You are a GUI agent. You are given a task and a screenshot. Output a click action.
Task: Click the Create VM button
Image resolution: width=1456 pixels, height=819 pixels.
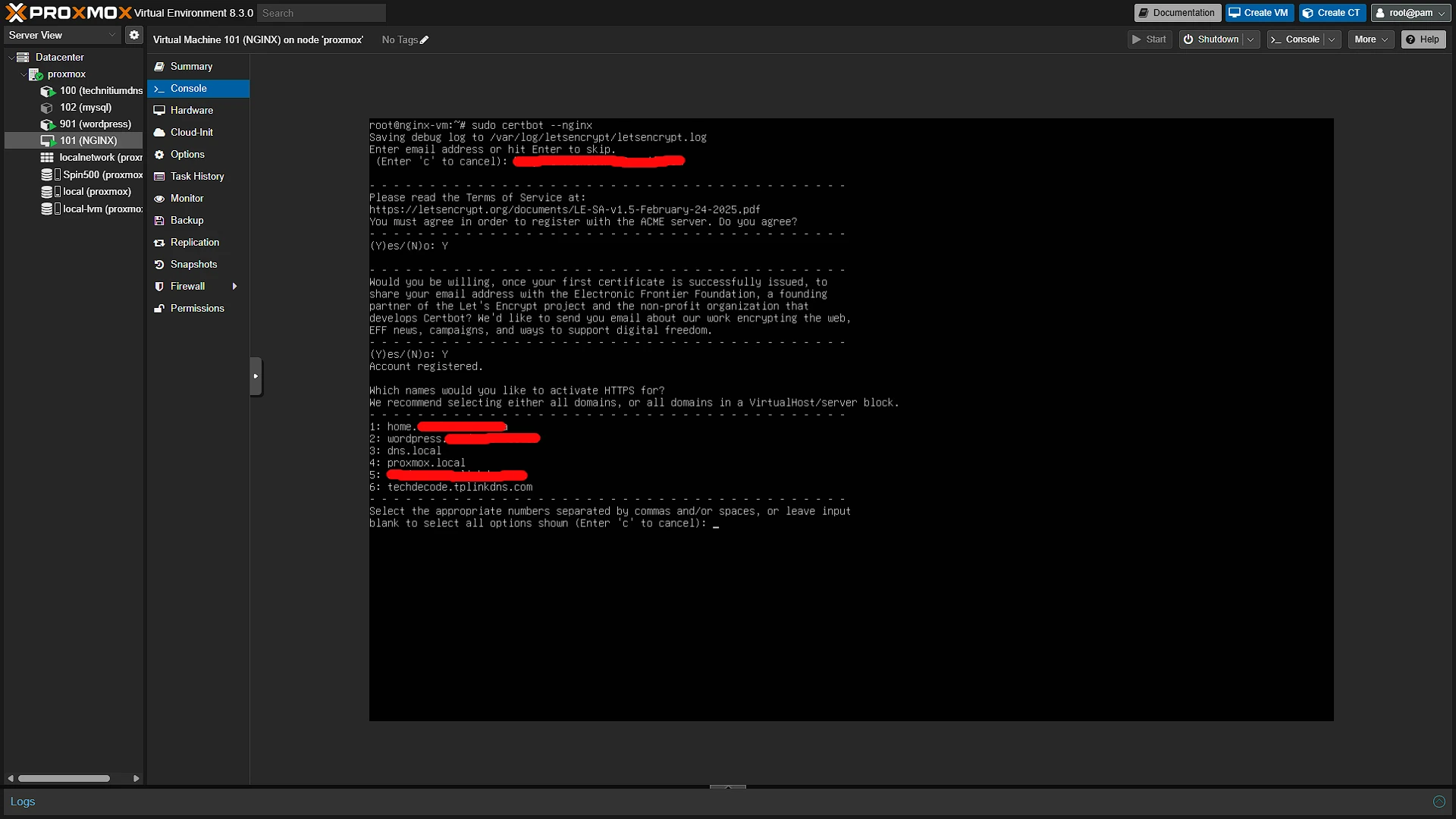[x=1259, y=13]
